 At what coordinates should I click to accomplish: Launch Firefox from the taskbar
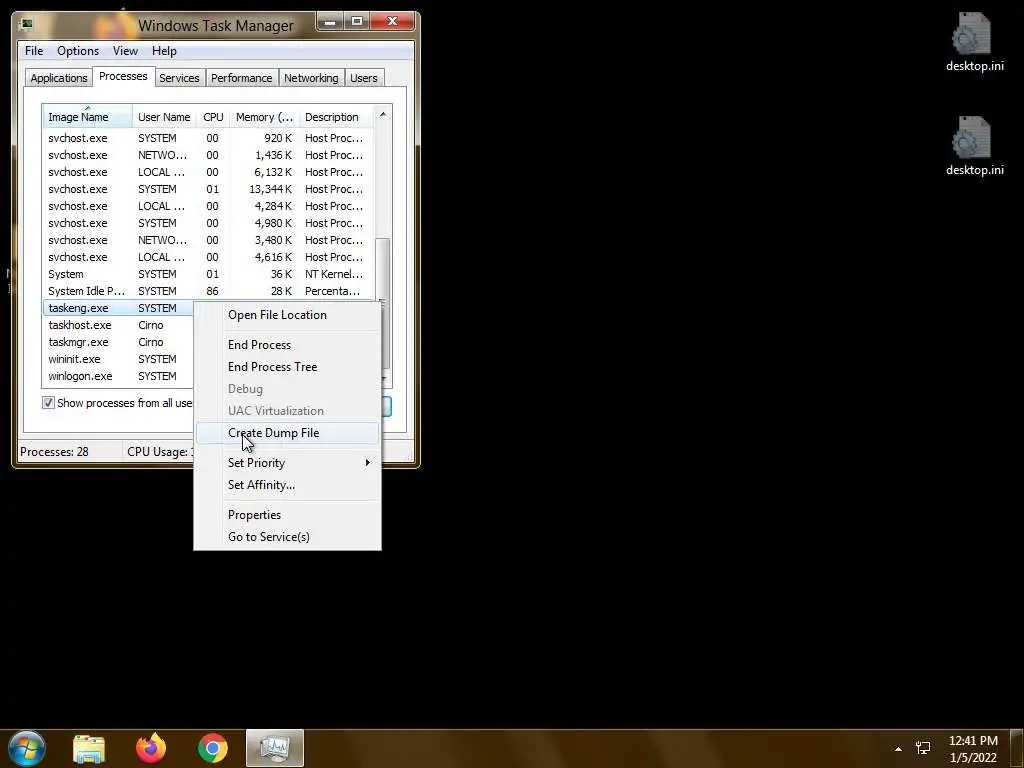[151, 748]
